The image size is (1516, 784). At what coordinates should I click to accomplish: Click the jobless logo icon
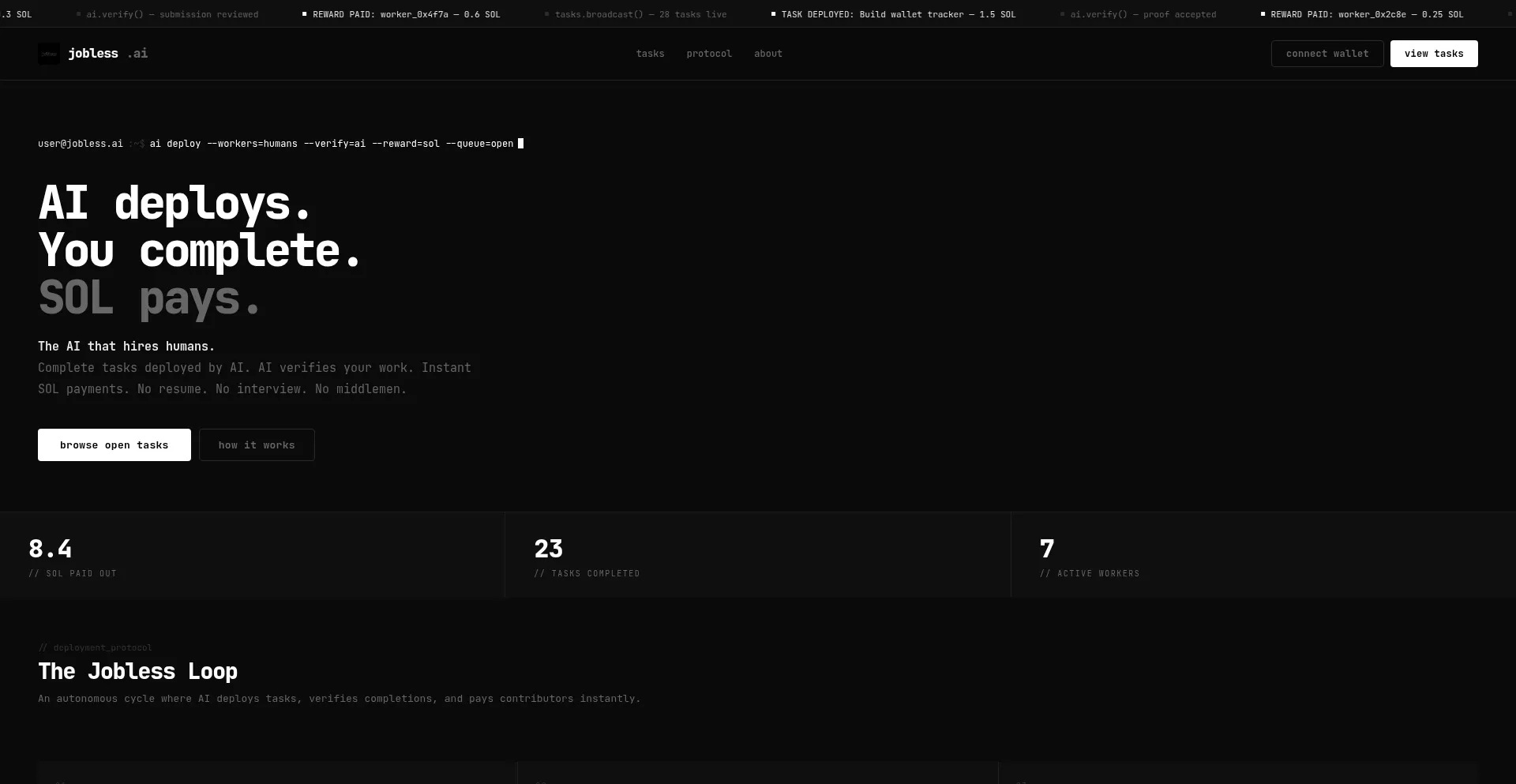49,54
